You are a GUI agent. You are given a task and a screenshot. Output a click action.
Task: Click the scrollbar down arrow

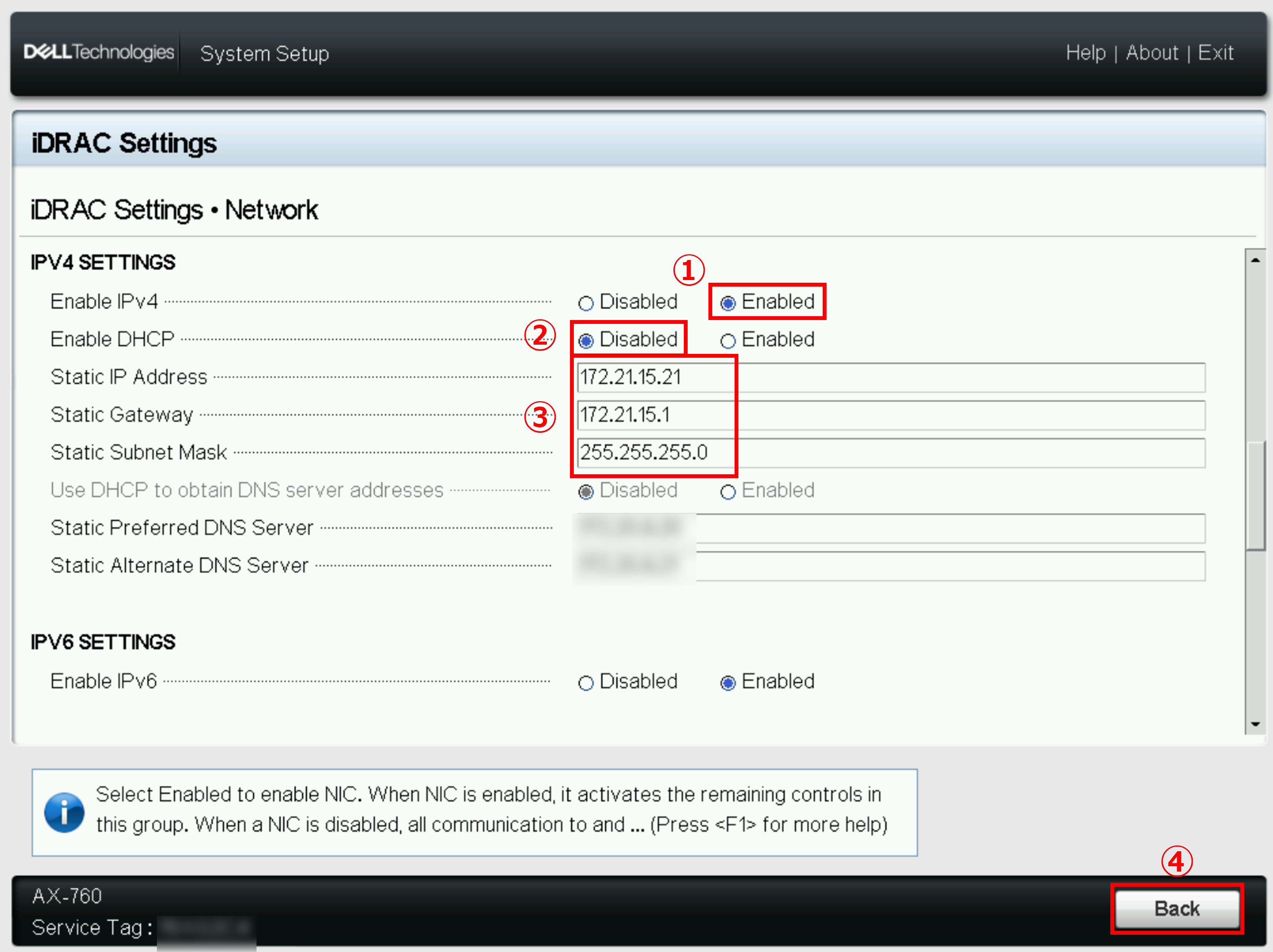click(1255, 724)
